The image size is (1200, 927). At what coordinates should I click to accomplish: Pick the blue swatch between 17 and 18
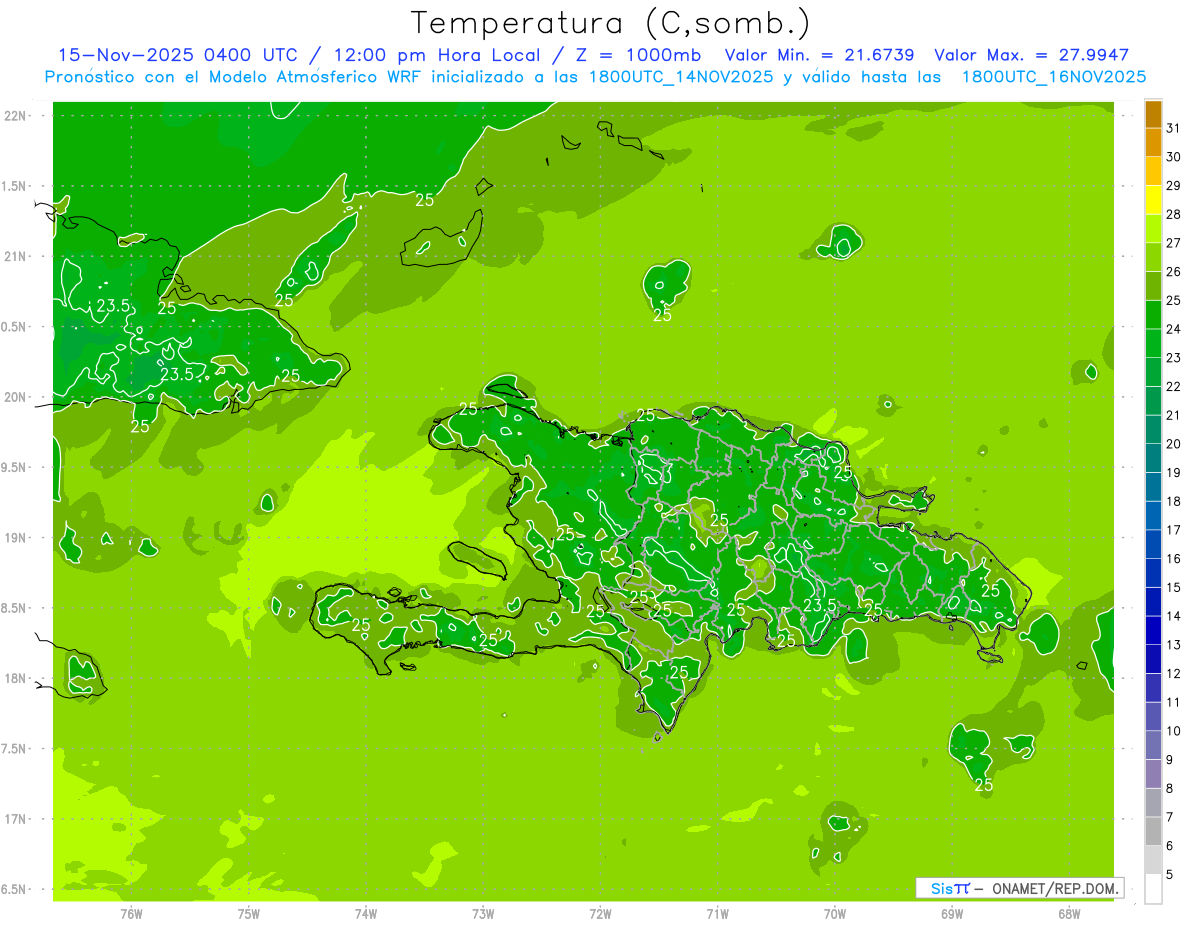click(1153, 516)
